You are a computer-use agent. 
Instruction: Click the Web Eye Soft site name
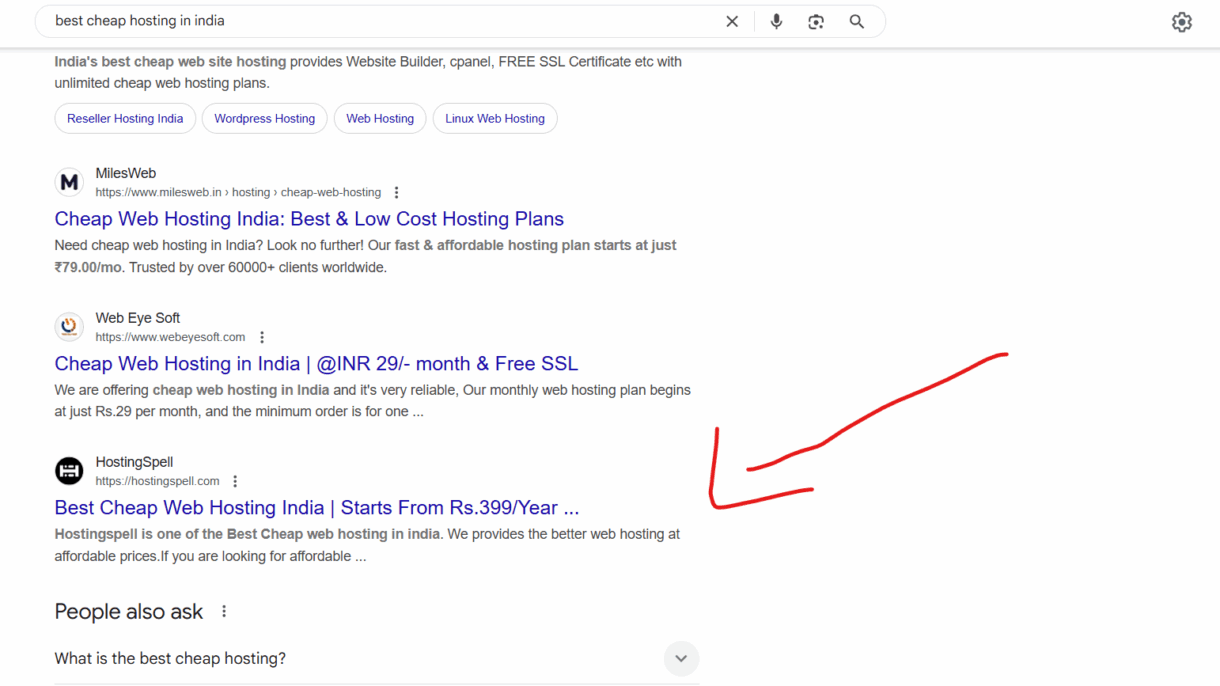(138, 317)
